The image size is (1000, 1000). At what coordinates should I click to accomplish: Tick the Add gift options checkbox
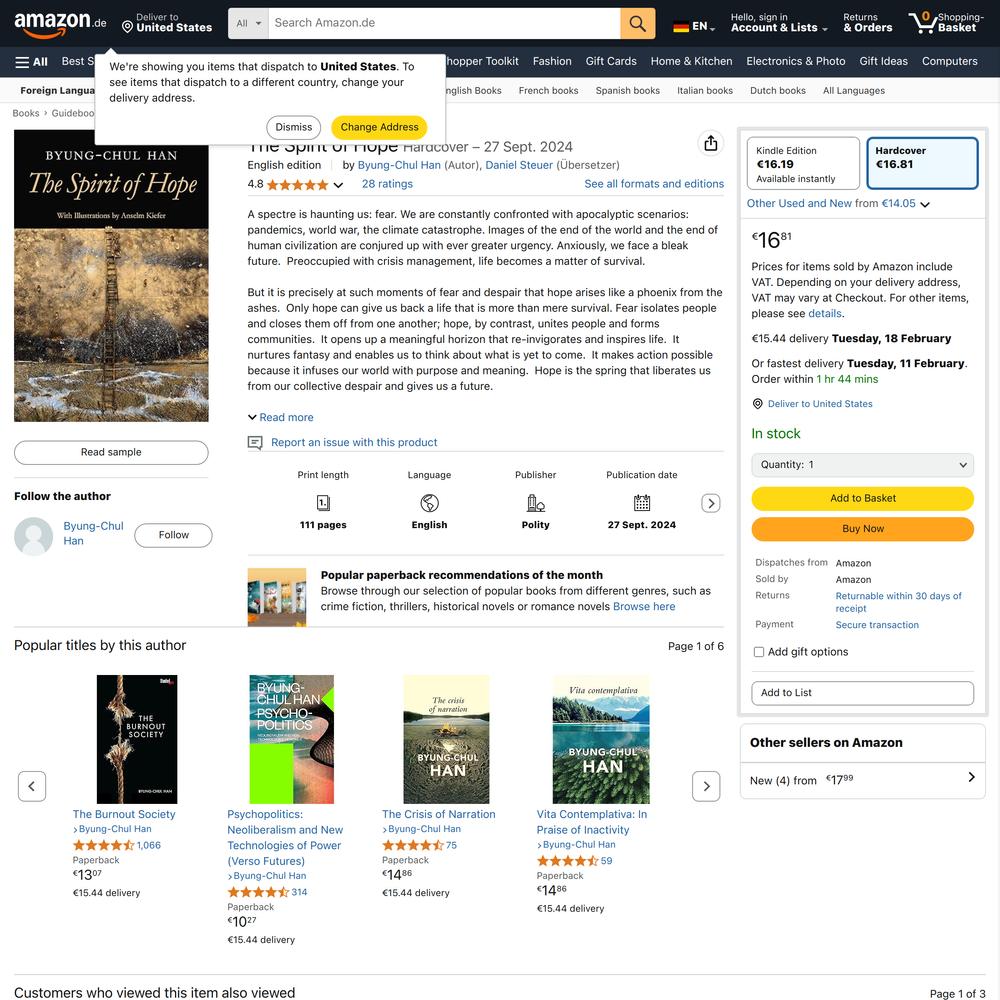tap(758, 652)
